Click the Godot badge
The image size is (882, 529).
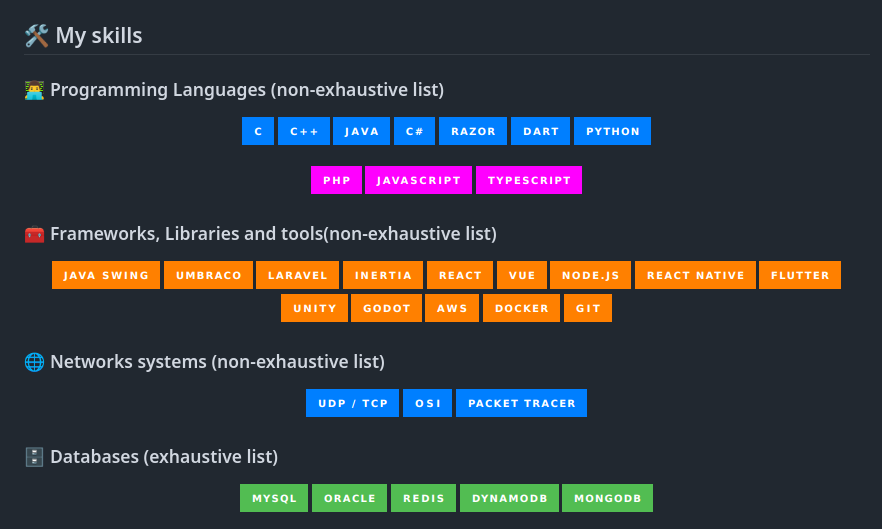(x=387, y=308)
